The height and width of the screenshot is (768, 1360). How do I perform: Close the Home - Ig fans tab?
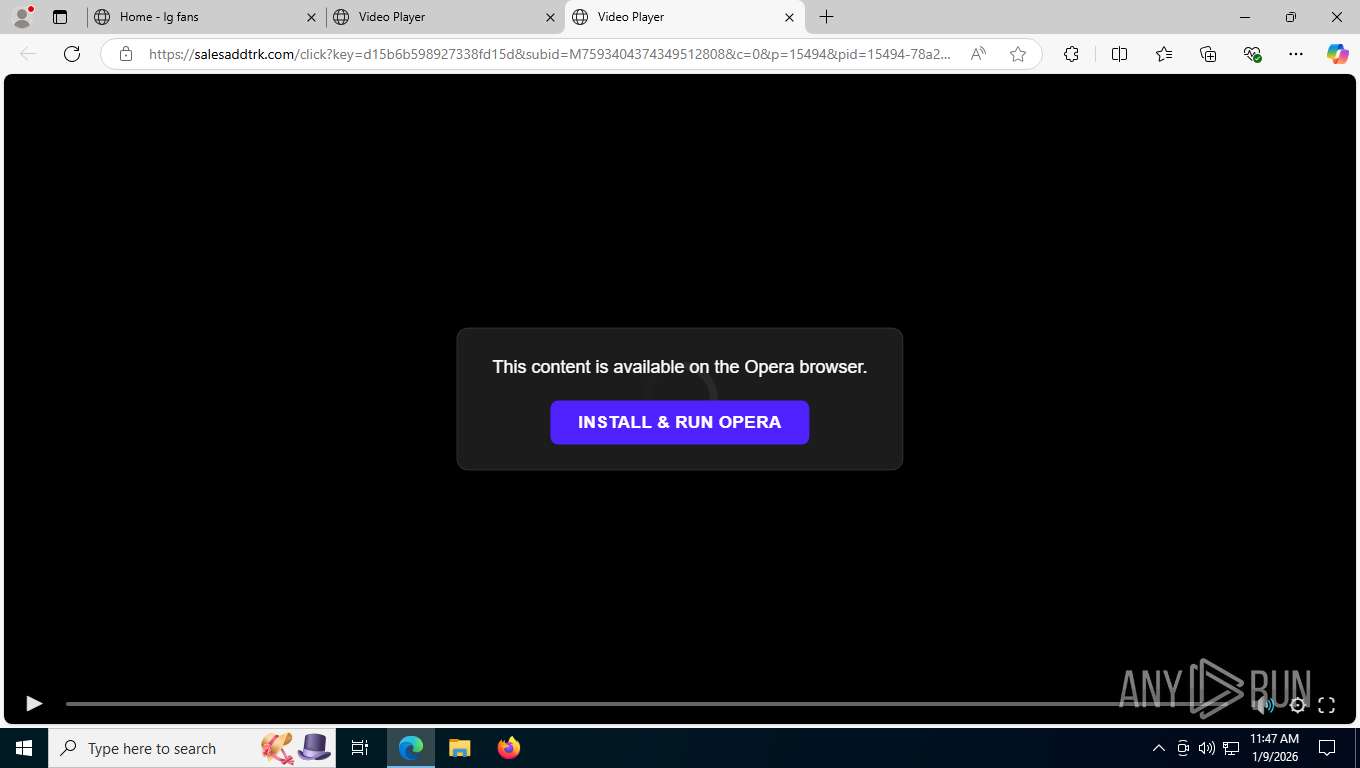[x=311, y=17]
